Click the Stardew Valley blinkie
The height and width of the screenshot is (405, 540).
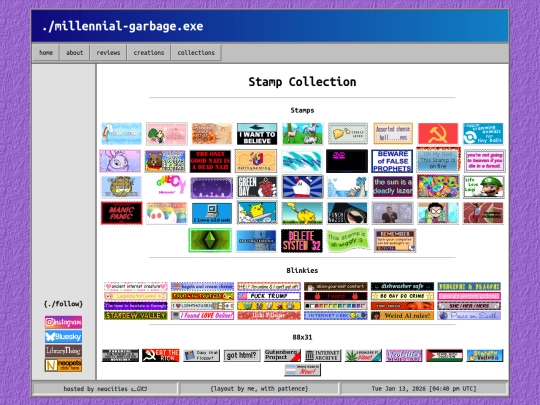tap(136, 315)
